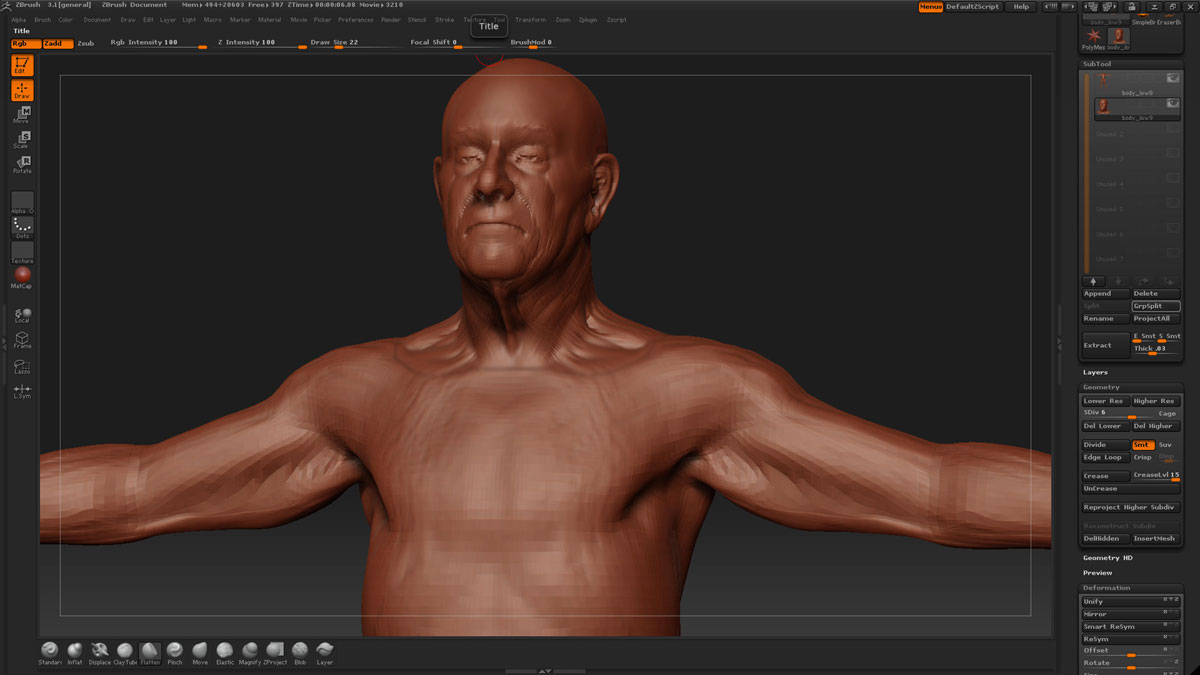This screenshot has height=675, width=1200.
Task: Expand the Preview section
Action: pos(1097,573)
